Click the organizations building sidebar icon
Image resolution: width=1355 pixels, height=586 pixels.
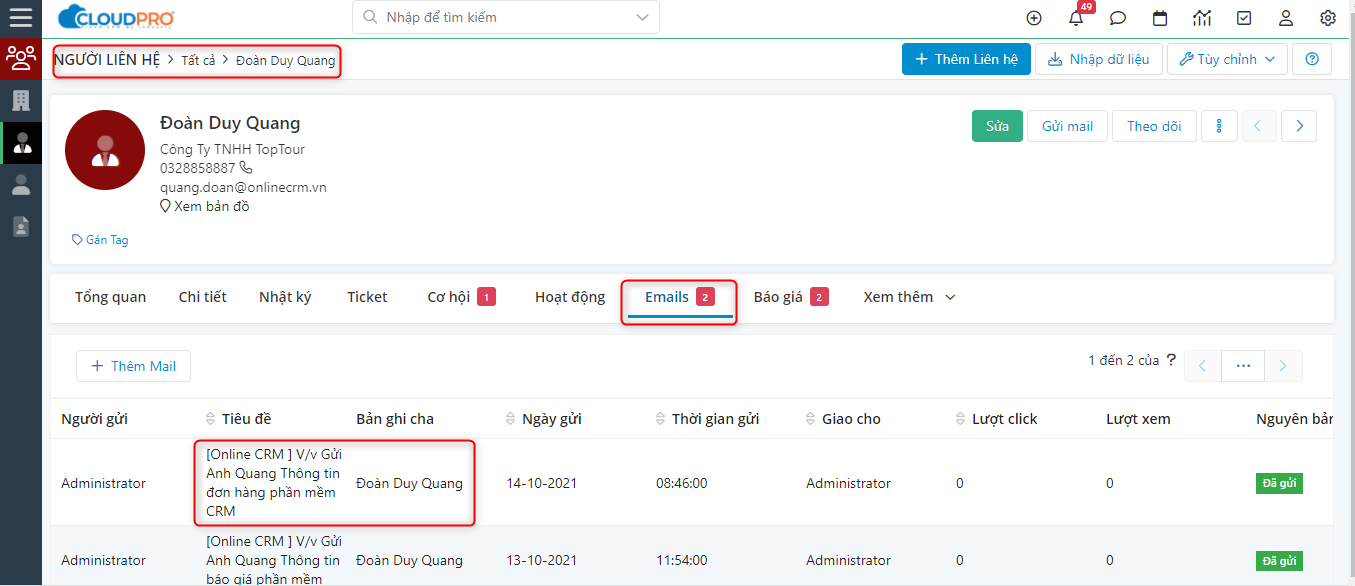[20, 100]
